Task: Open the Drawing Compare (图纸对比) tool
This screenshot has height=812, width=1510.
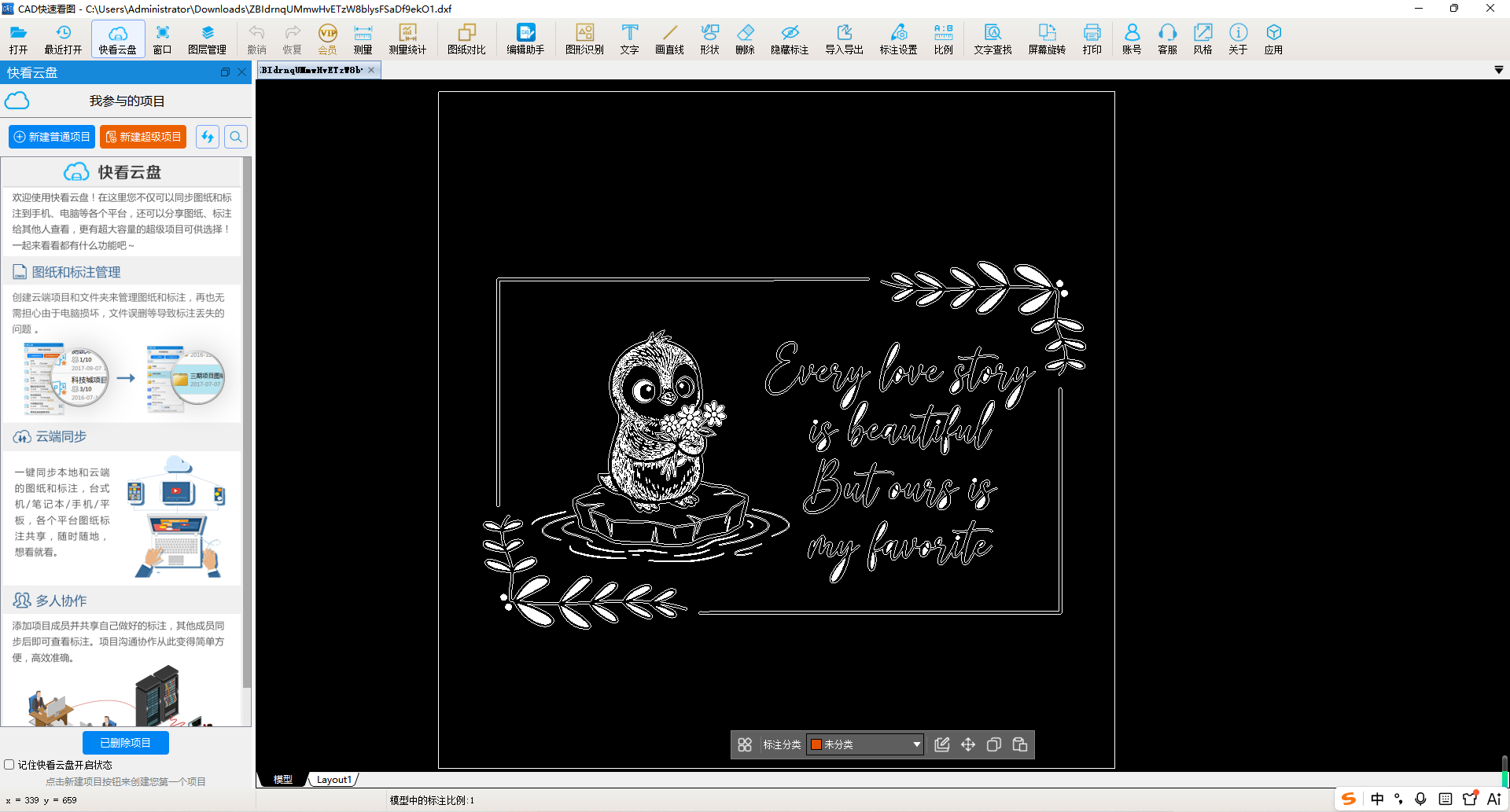Action: [466, 39]
